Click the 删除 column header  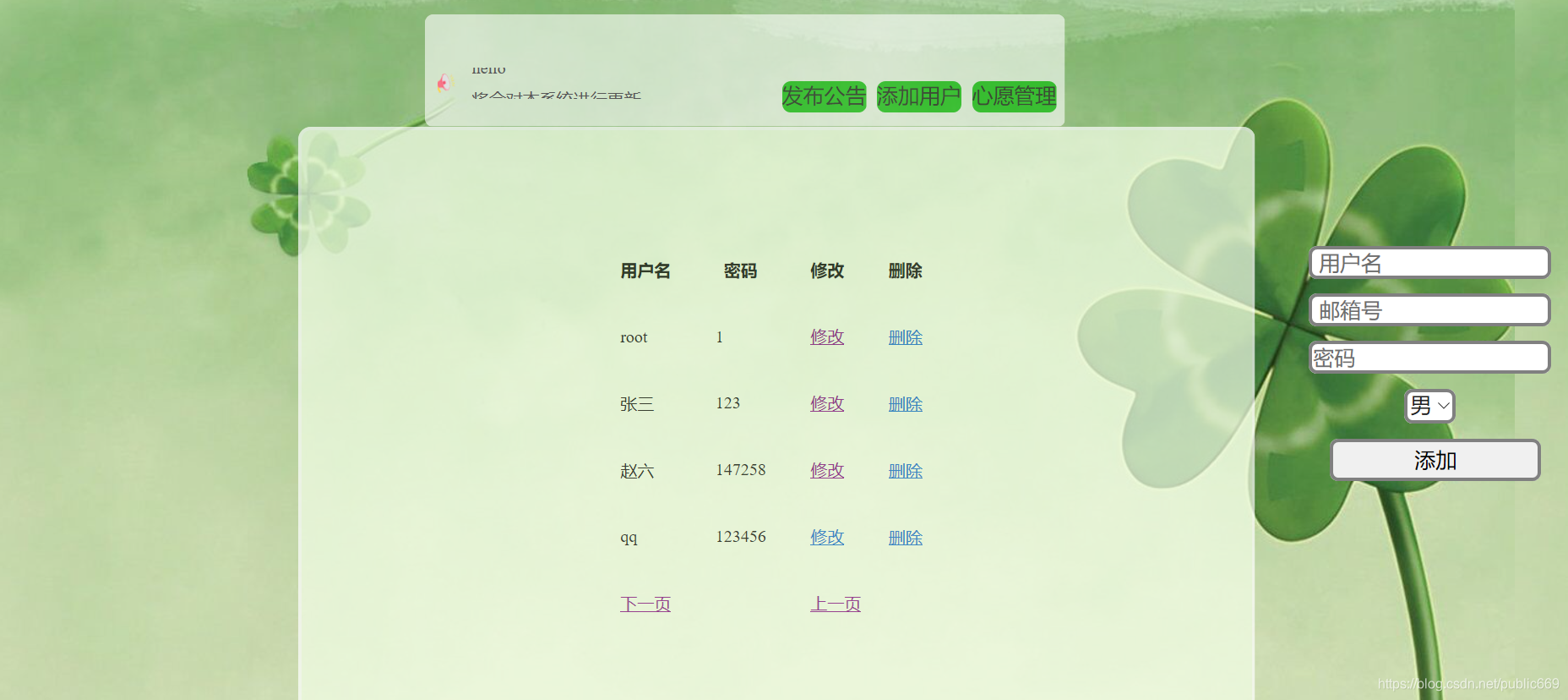tap(906, 271)
